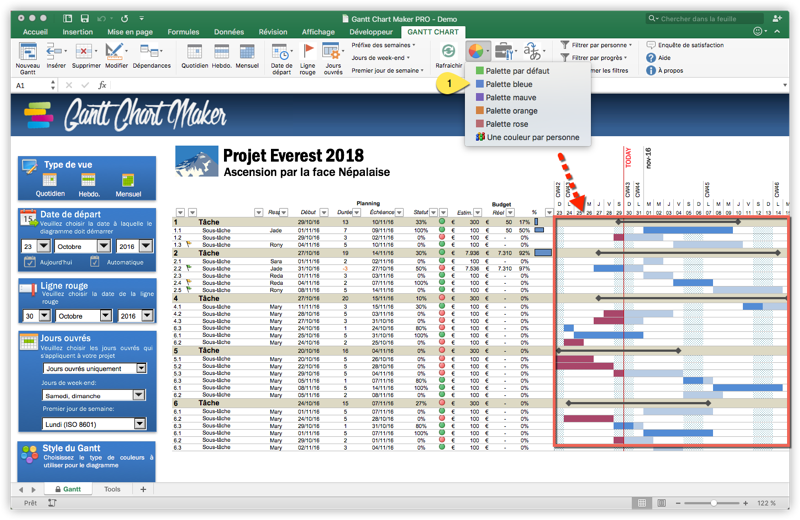800x520 pixels.
Task: Expand the Préfixe des semaines dropdown
Action: click(383, 45)
